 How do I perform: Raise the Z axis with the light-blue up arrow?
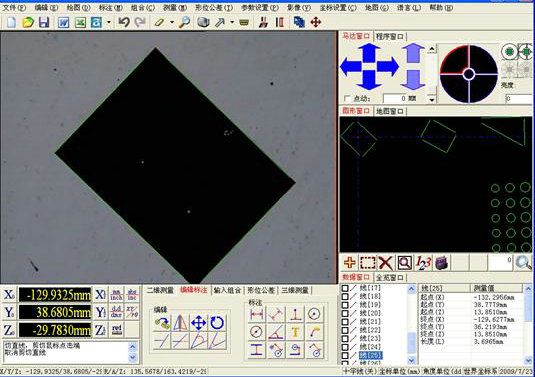(413, 53)
